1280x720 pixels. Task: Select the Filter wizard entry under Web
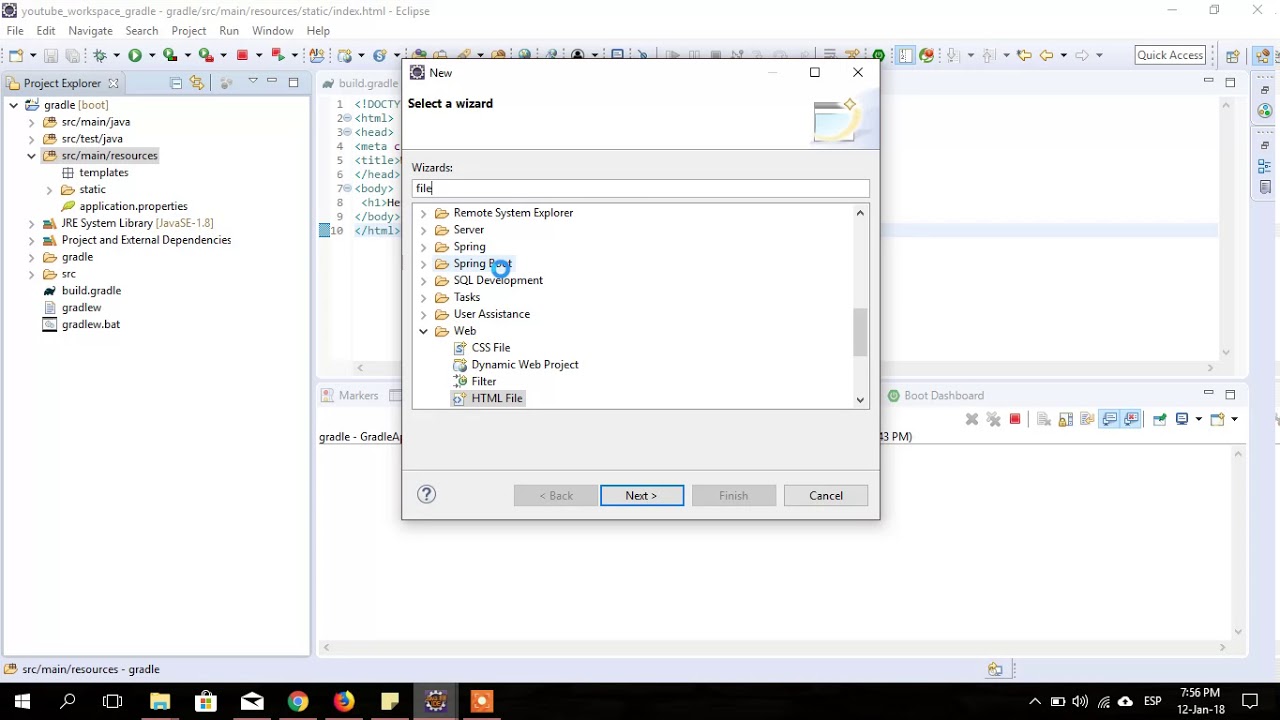pos(475,382)
